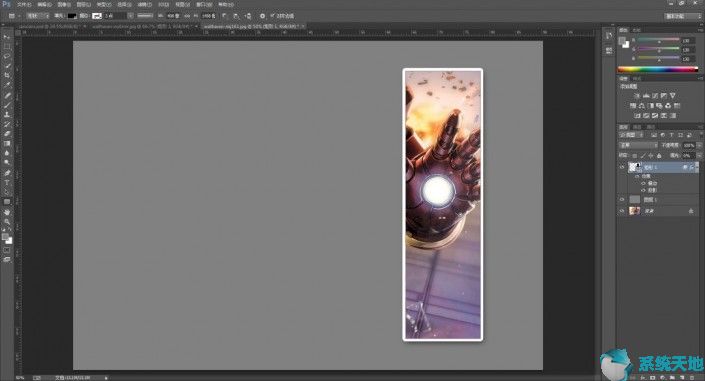Select the Zoom tool
Screen dimensions: 705x381
point(7,221)
